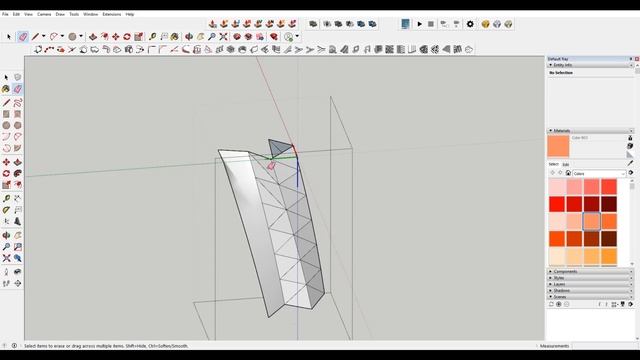The height and width of the screenshot is (360, 640).
Task: Click the play button in top toolbar
Action: tap(419, 24)
